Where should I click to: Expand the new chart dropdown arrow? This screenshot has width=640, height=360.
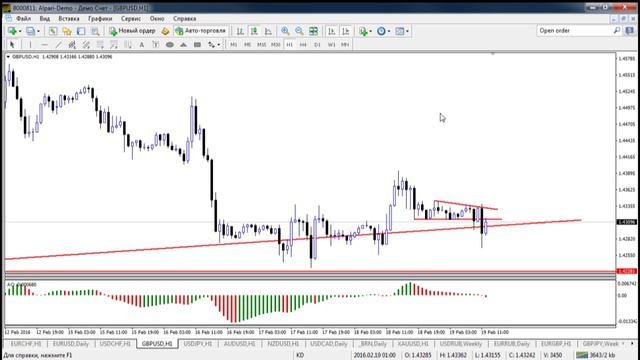tap(20, 31)
